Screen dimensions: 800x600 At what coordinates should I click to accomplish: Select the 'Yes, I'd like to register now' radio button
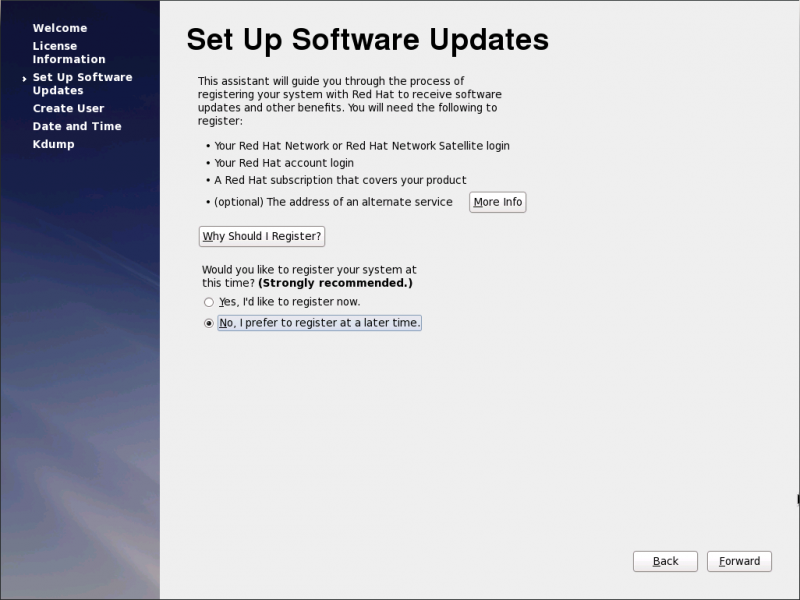tap(209, 302)
